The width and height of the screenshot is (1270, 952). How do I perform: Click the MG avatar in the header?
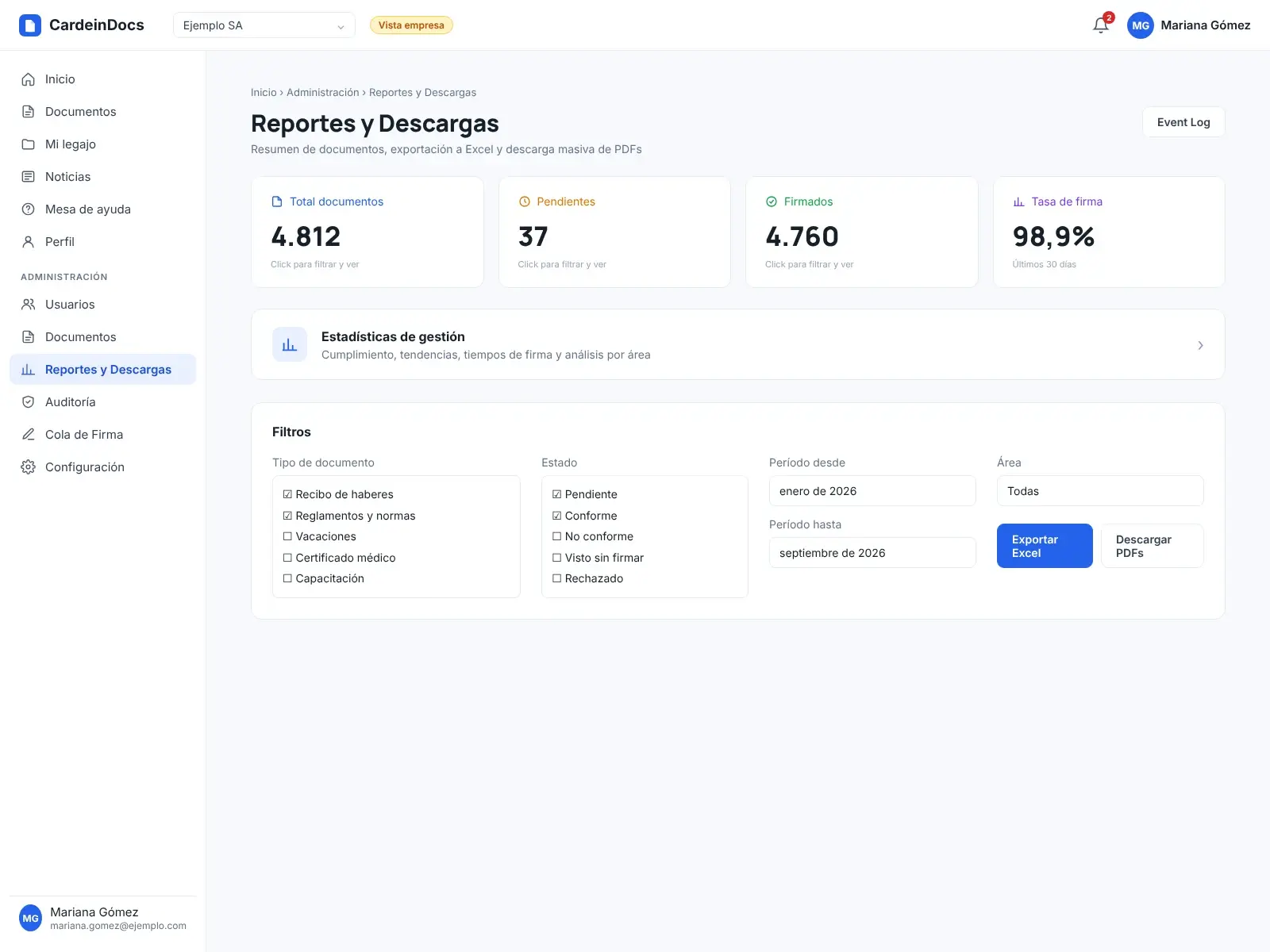(x=1141, y=25)
